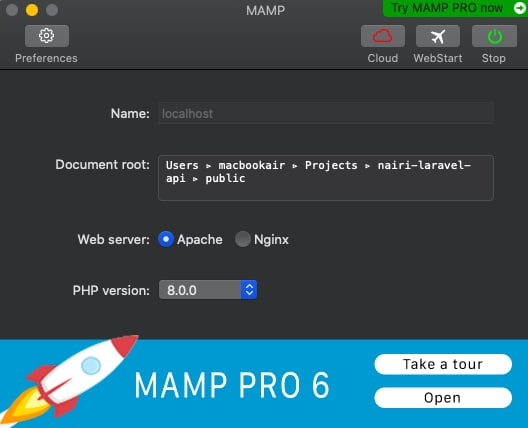The width and height of the screenshot is (528, 428).
Task: Select Nginx as the web server
Action: (x=242, y=239)
